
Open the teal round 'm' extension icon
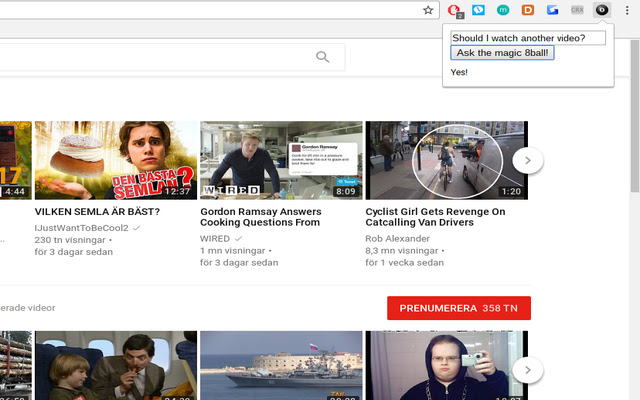(503, 10)
